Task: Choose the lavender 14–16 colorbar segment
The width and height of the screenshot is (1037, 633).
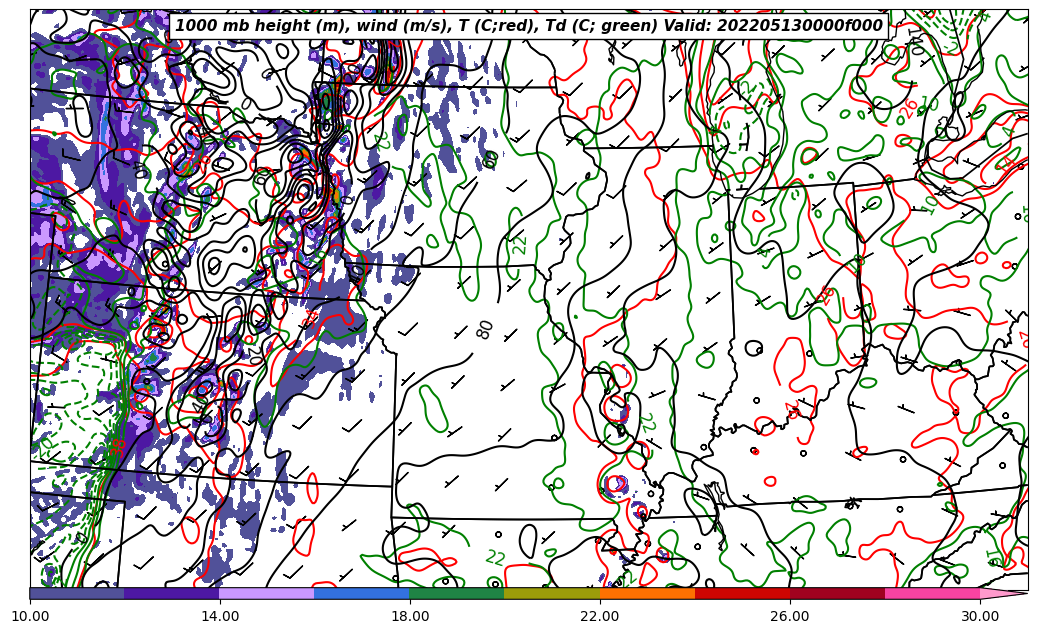Action: coord(267,593)
